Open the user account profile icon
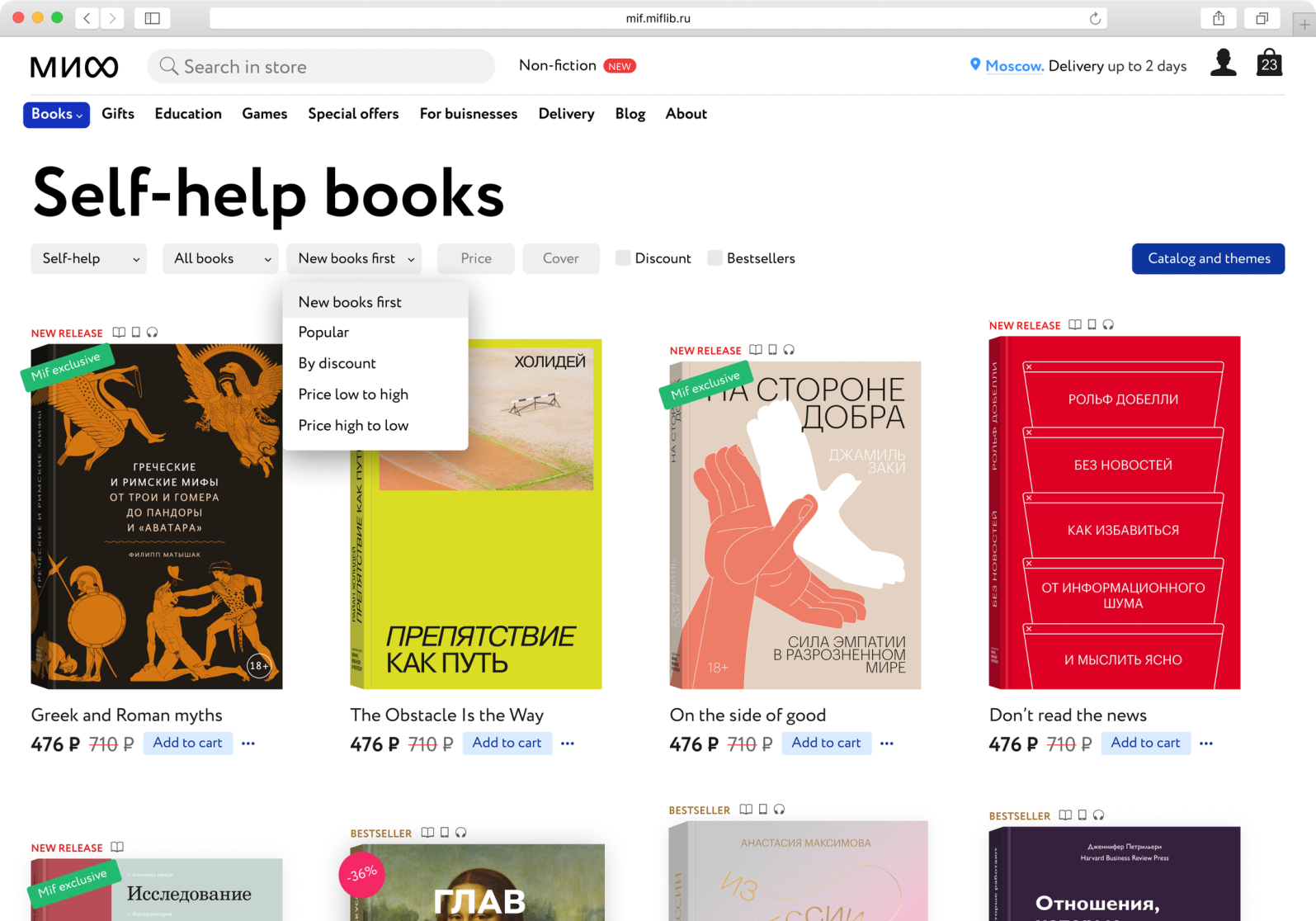This screenshot has height=921, width=1316. (1224, 63)
